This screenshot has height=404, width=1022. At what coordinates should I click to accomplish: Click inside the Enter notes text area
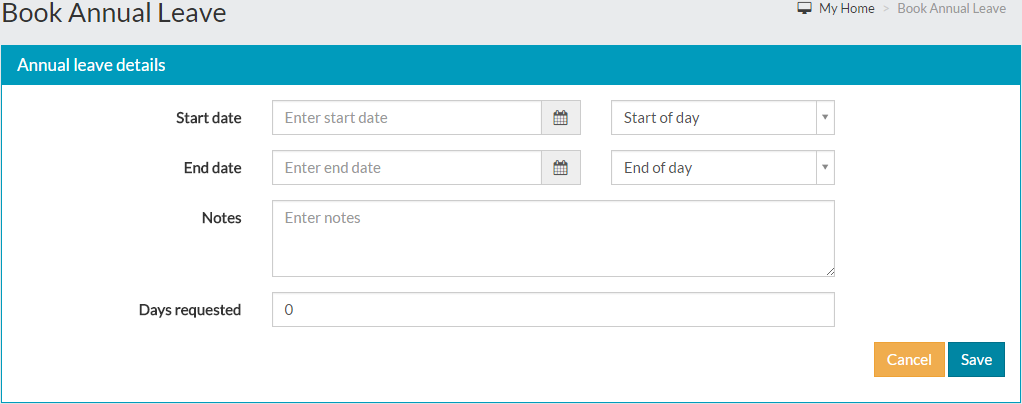[x=553, y=238]
